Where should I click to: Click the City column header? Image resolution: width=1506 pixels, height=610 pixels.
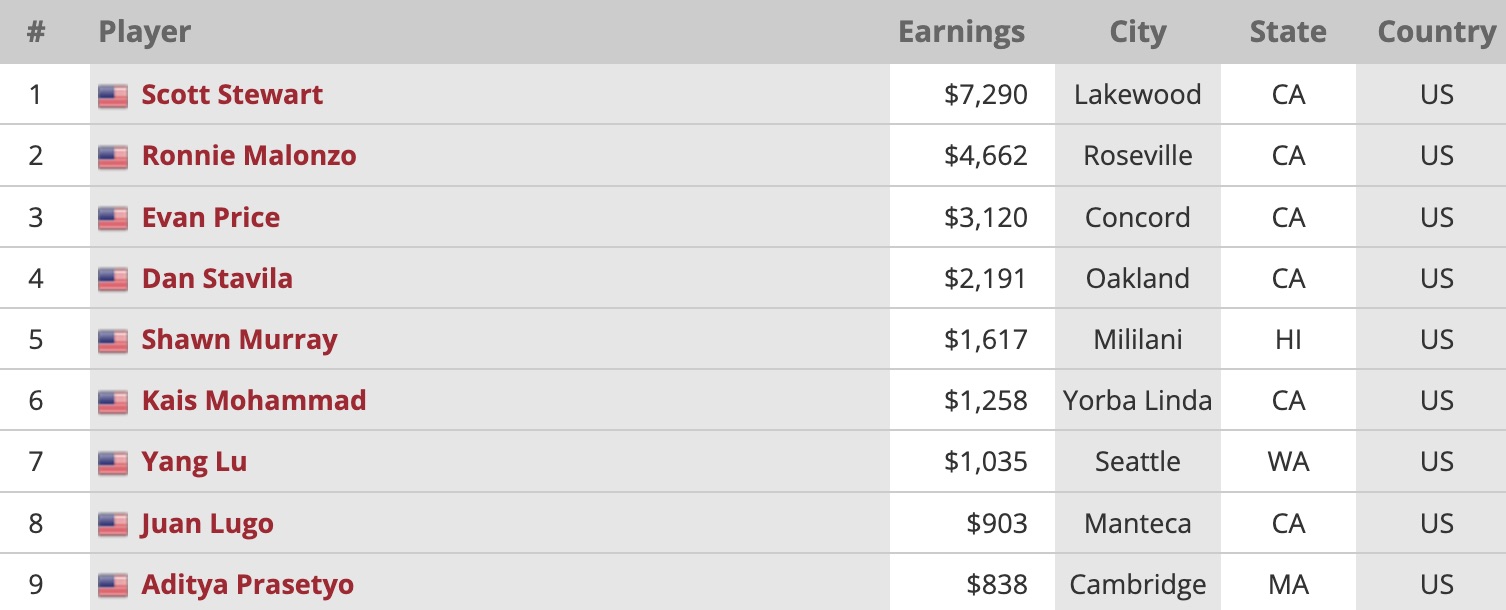[1138, 32]
